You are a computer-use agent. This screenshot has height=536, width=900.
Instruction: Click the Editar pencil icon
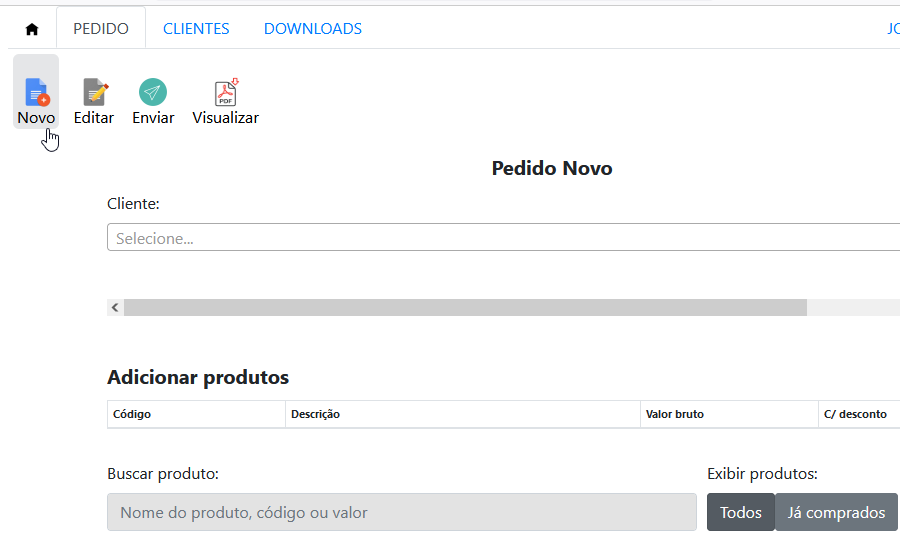94,93
